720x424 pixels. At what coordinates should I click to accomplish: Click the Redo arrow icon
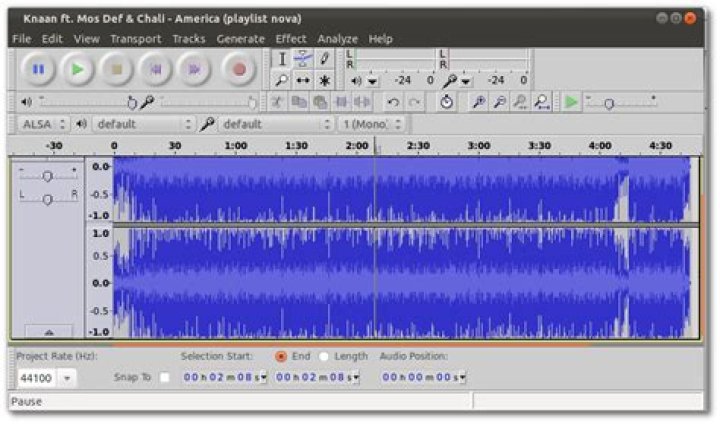[x=414, y=102]
